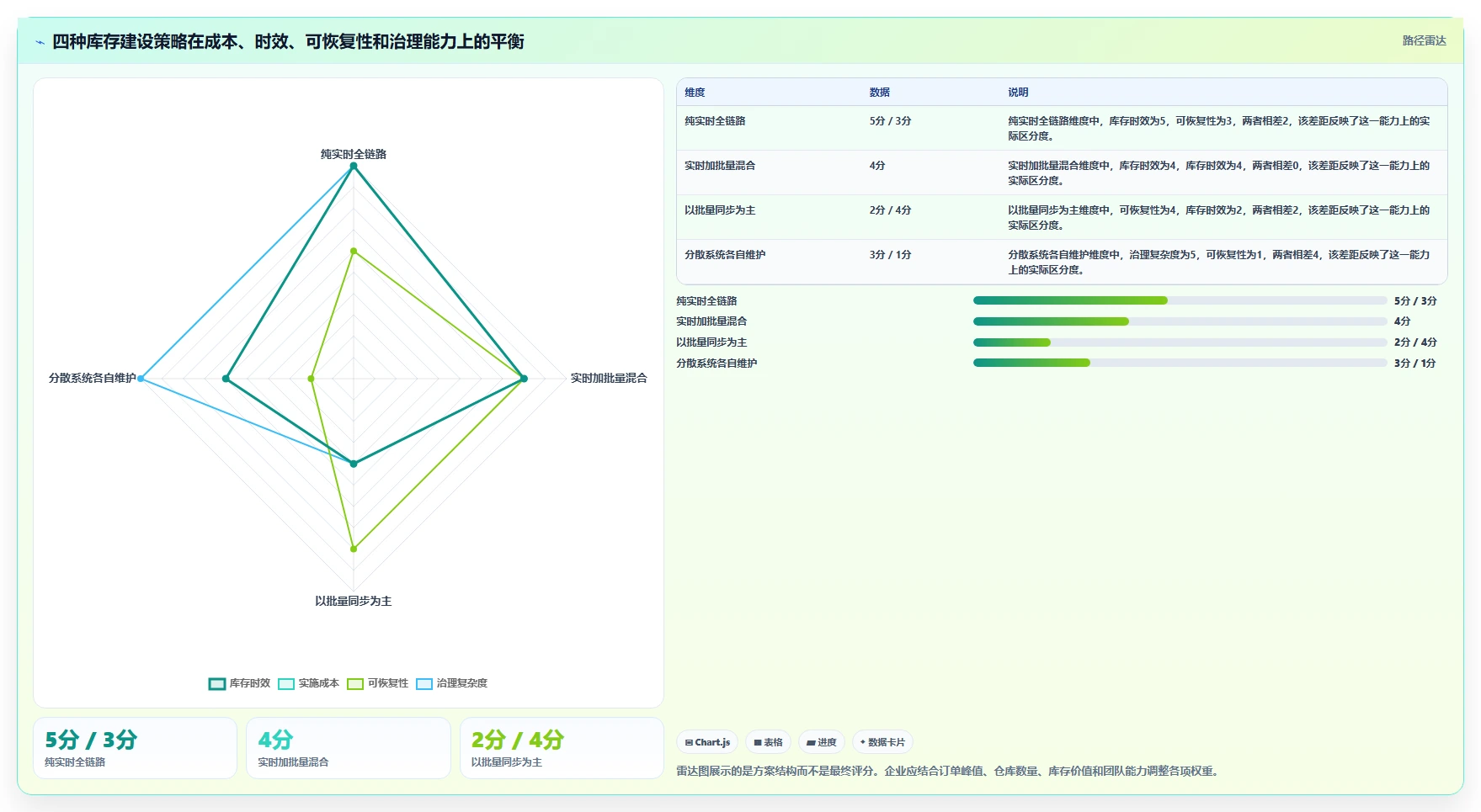Click the Chart.js tag chip
The image size is (1481, 812).
707,742
